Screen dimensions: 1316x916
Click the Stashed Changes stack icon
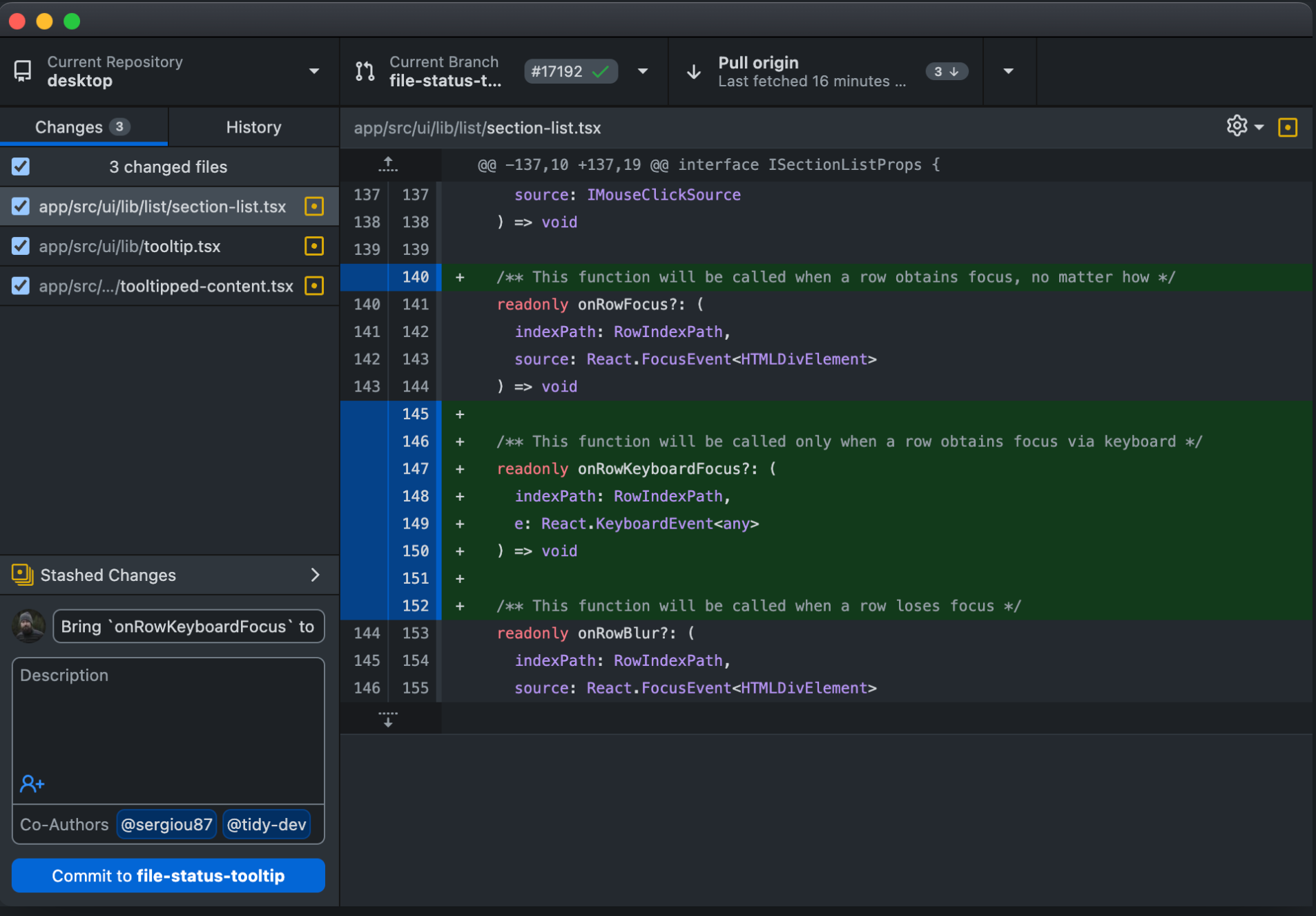point(23,575)
